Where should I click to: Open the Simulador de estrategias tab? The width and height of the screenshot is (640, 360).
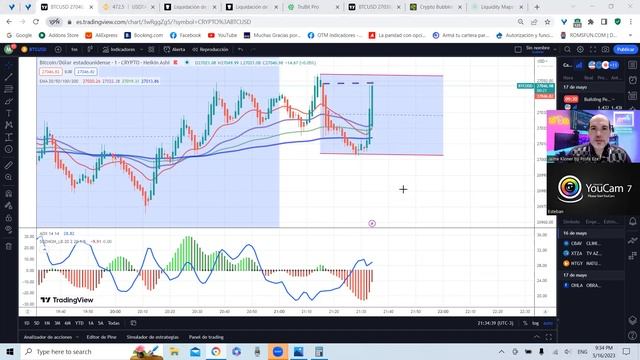(152, 337)
